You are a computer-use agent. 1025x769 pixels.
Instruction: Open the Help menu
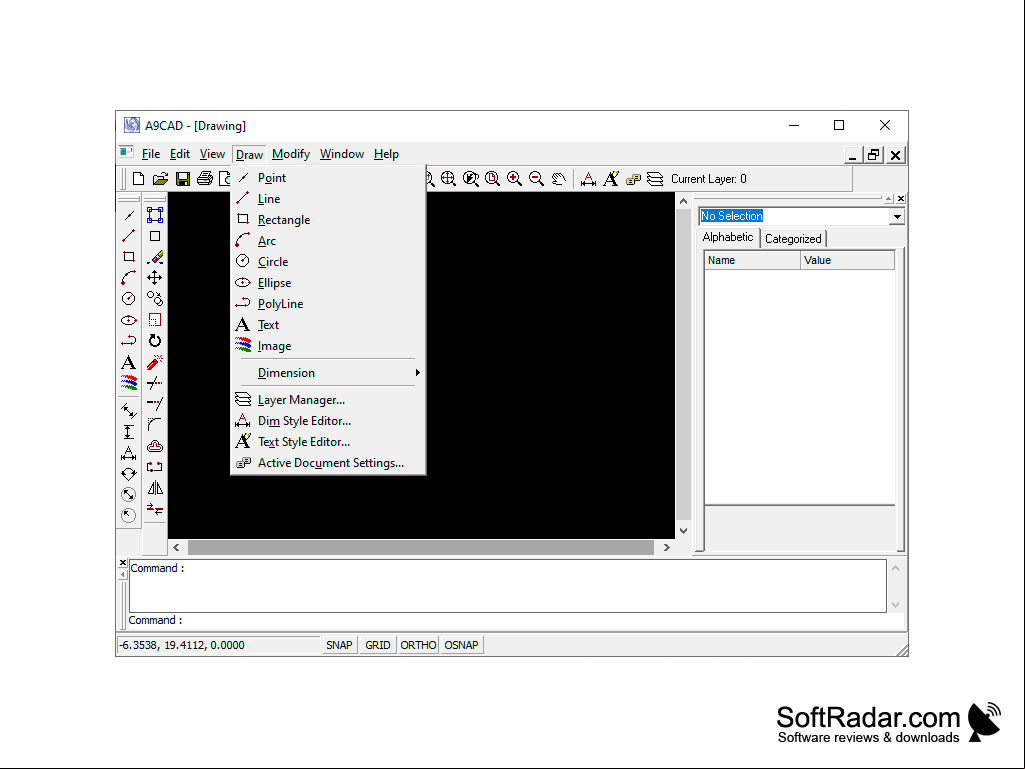click(386, 154)
